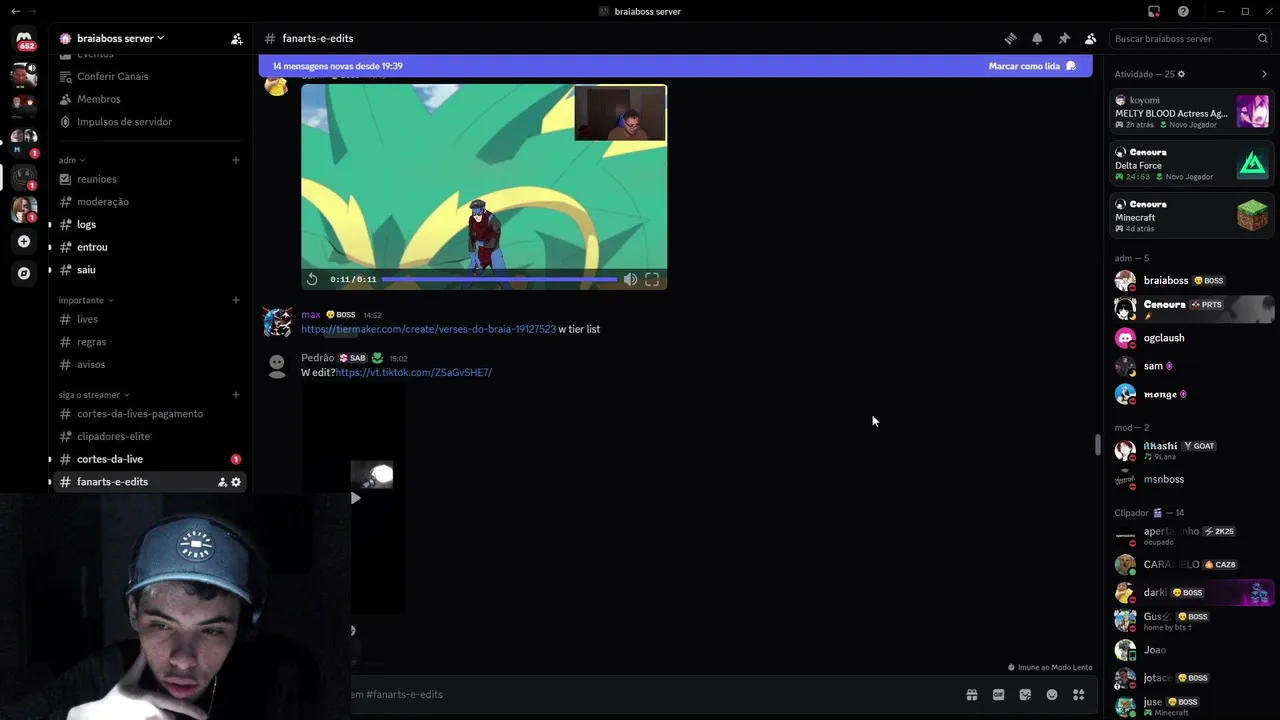Screen dimensions: 1280x720
Task: Open Discord direct messages home icon
Action: point(24,38)
